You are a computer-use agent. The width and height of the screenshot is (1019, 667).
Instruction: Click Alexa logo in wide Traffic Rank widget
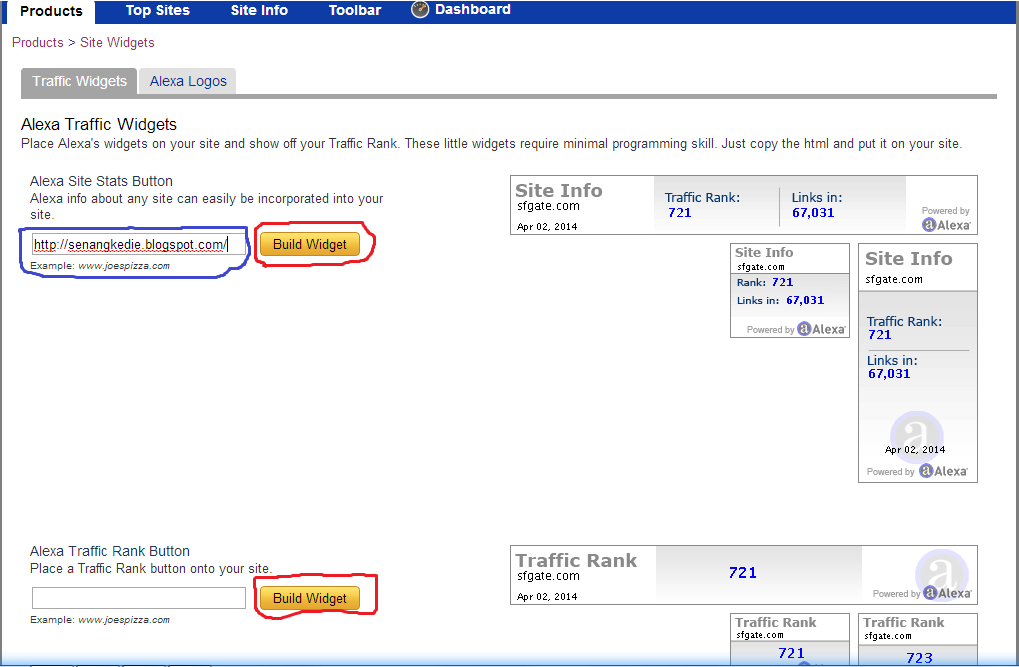[948, 593]
